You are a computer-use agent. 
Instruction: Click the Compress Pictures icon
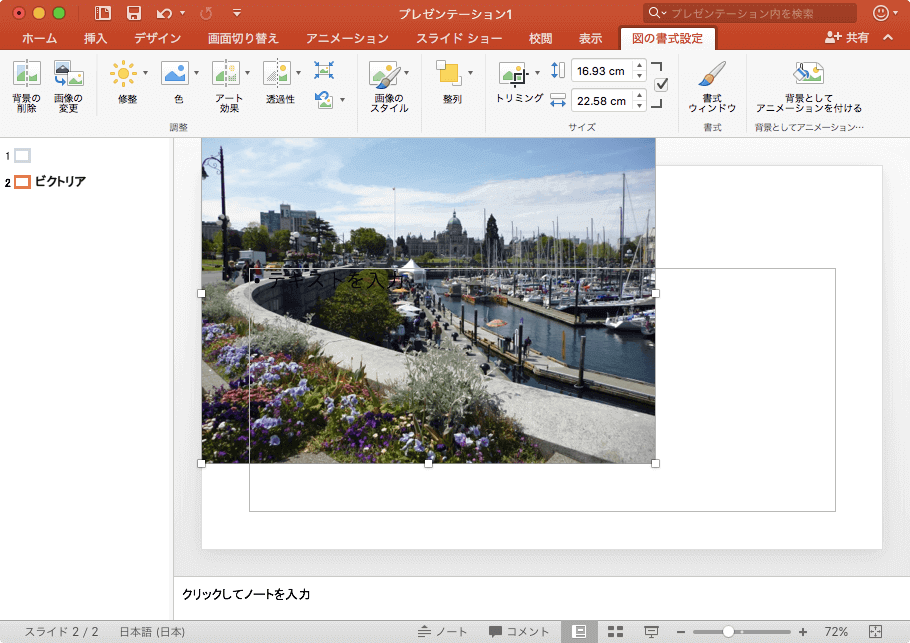point(324,70)
